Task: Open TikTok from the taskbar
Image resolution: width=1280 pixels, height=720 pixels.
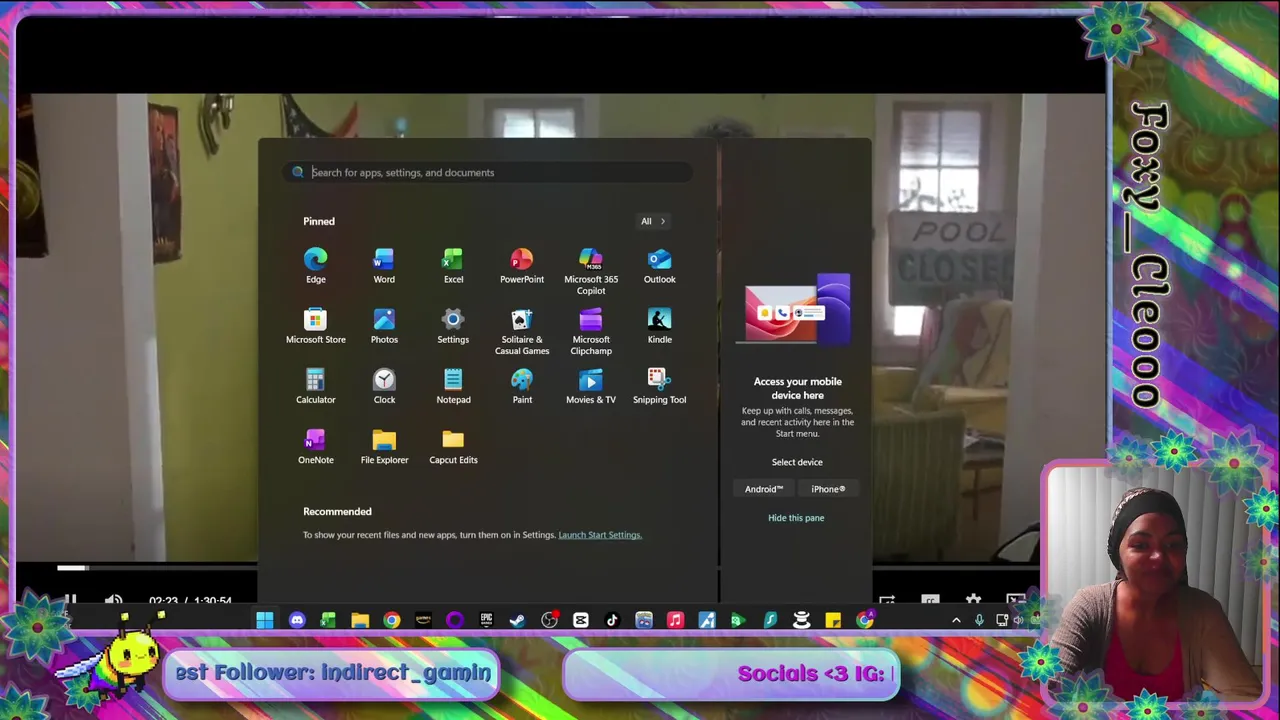Action: click(612, 620)
